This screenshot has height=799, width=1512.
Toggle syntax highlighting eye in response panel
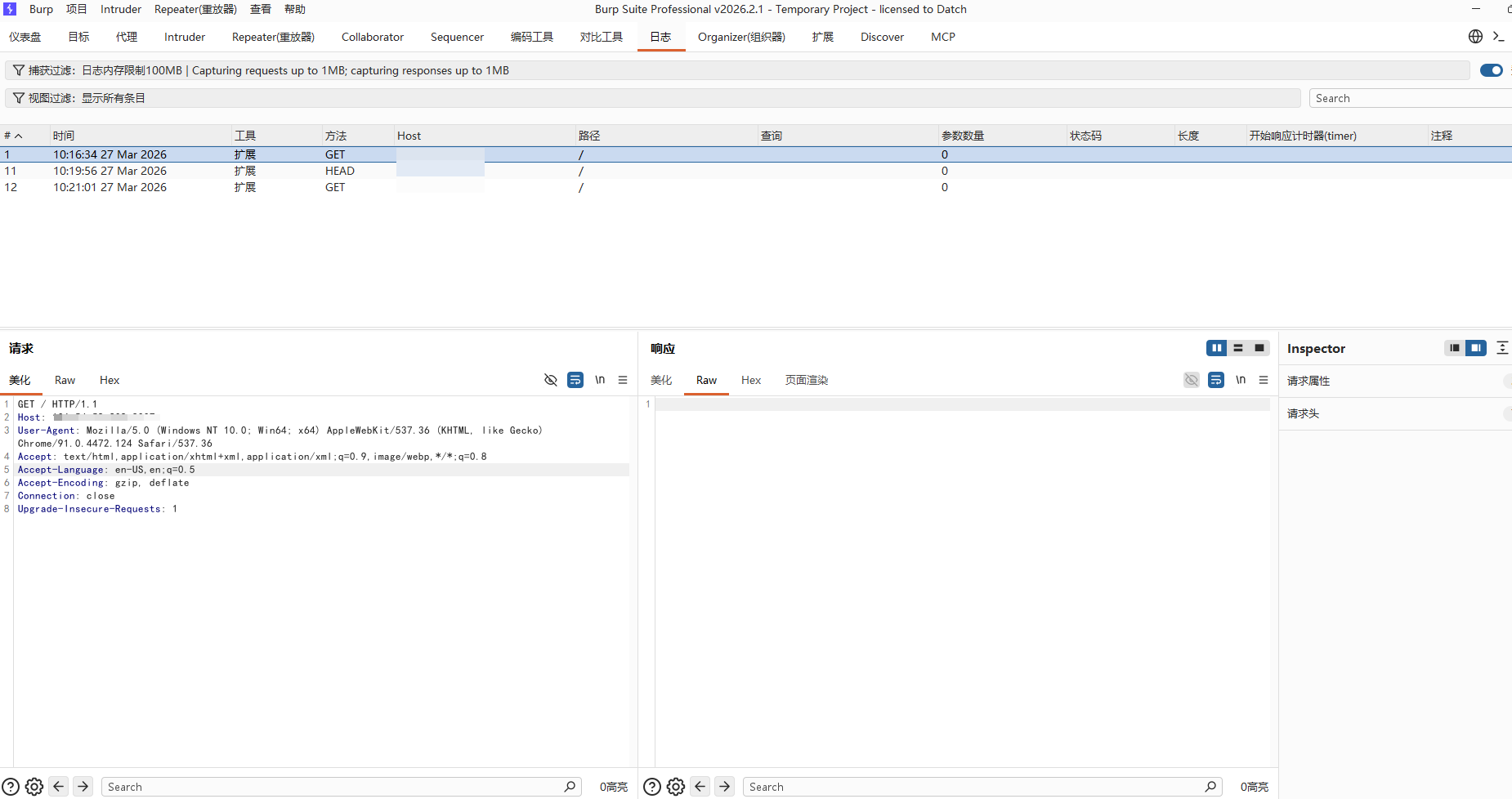click(x=1191, y=380)
